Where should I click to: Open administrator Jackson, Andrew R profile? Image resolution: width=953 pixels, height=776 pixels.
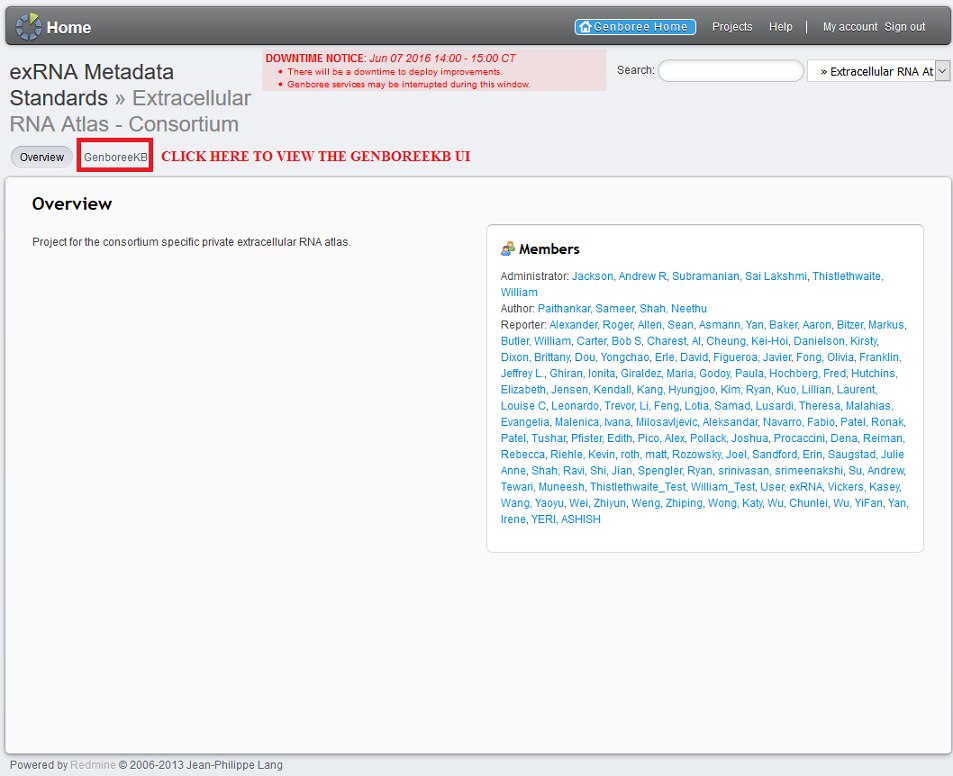pyautogui.click(x=619, y=276)
